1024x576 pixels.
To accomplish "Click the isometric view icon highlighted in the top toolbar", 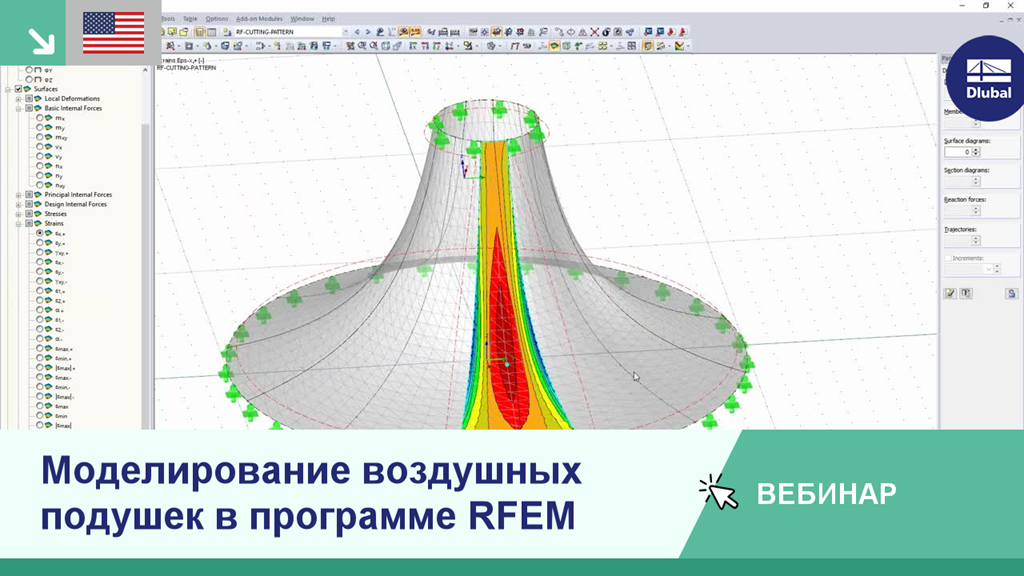I will (497, 31).
